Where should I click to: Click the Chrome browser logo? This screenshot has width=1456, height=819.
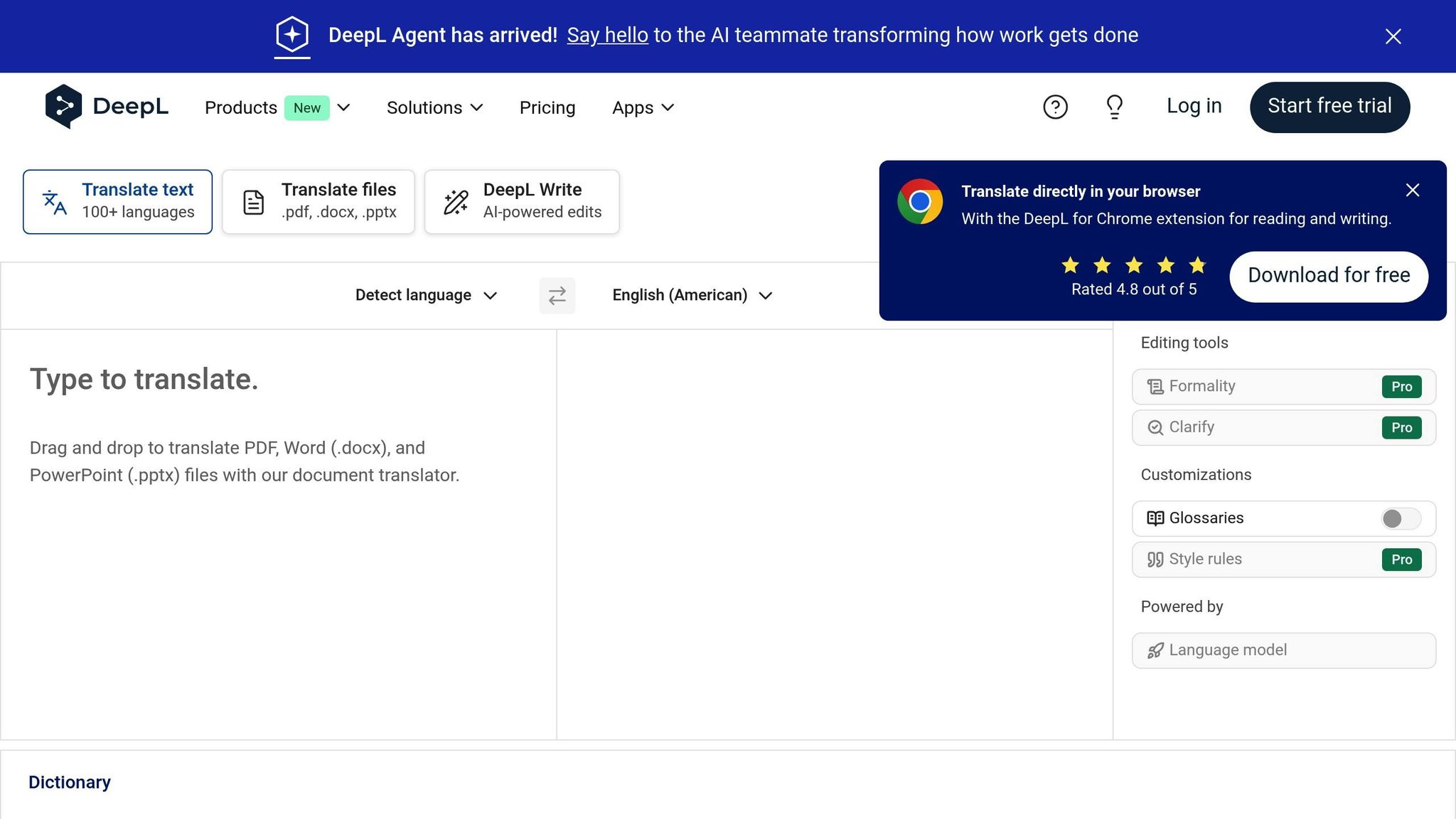tap(920, 202)
